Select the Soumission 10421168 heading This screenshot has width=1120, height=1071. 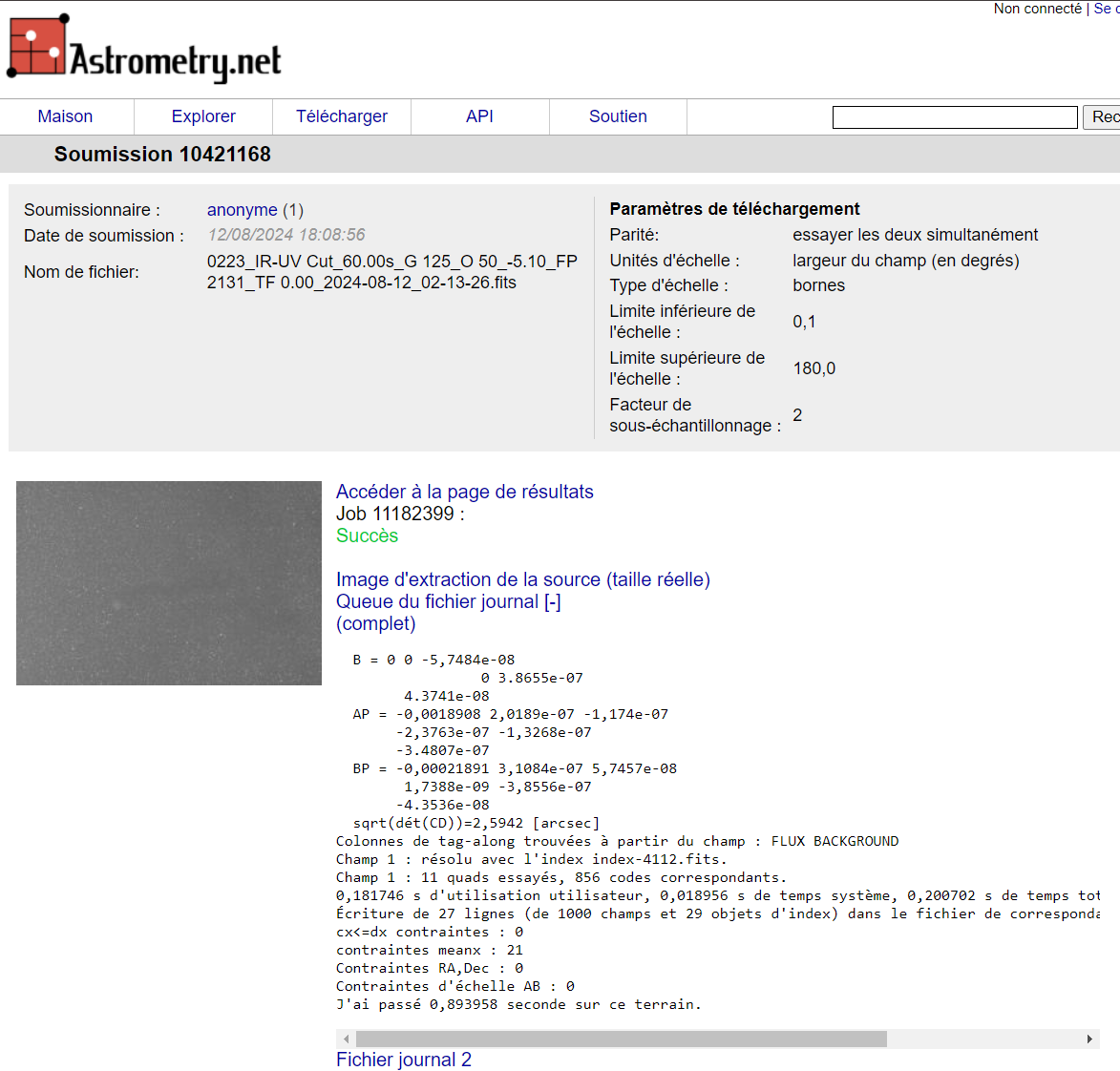[162, 155]
